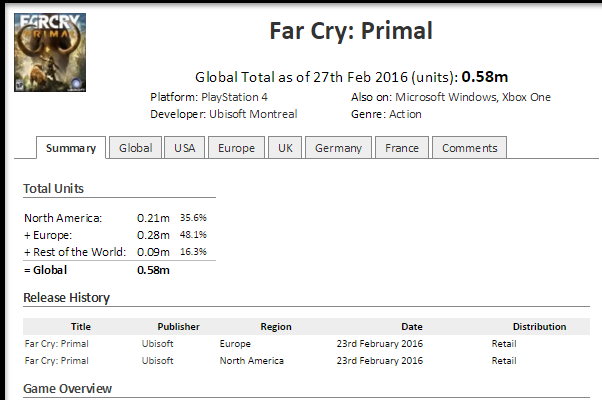The width and height of the screenshot is (602, 400).
Task: Click the + Europe: label in Total Units
Action: tap(48, 235)
